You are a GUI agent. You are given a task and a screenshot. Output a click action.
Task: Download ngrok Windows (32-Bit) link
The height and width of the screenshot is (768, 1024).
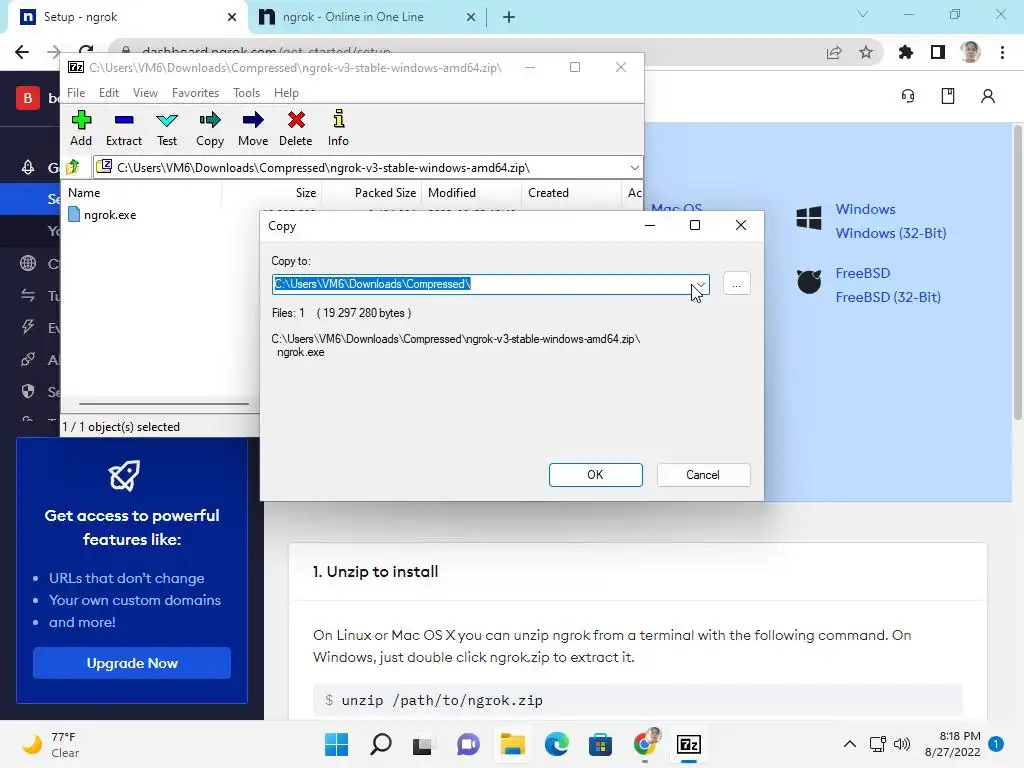coord(891,233)
